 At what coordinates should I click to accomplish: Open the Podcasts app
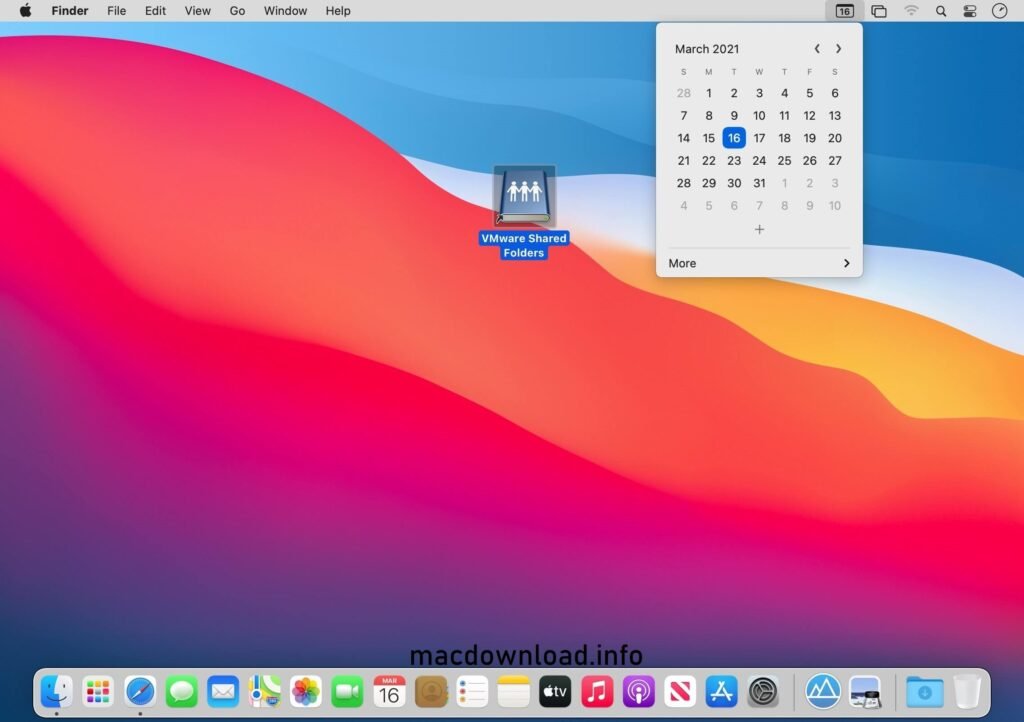638,691
